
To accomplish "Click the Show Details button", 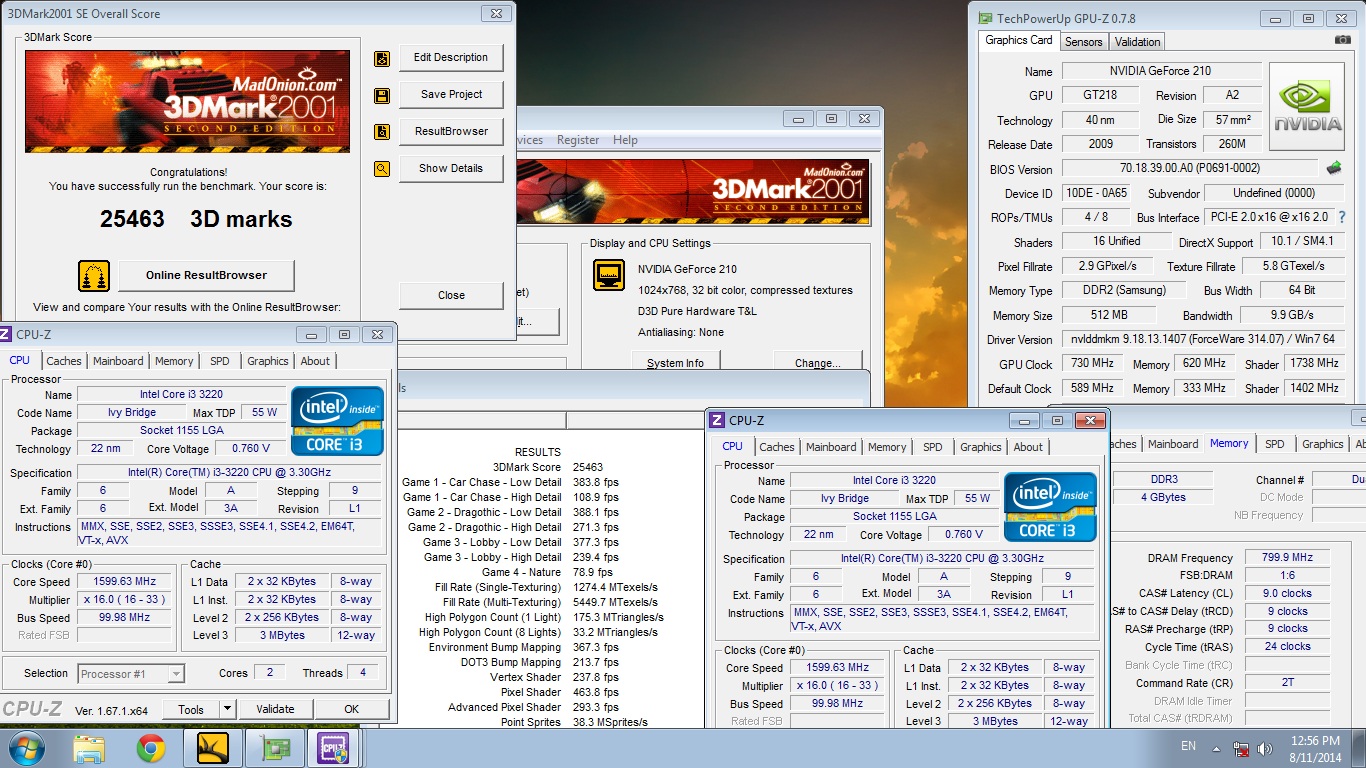I will [x=451, y=168].
